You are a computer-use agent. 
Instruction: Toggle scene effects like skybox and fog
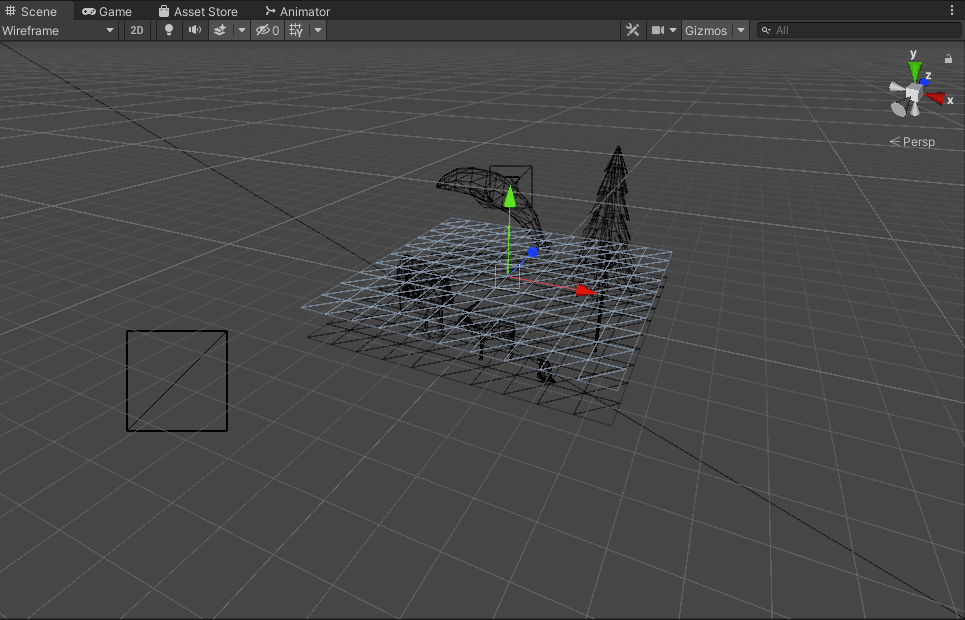[220, 30]
